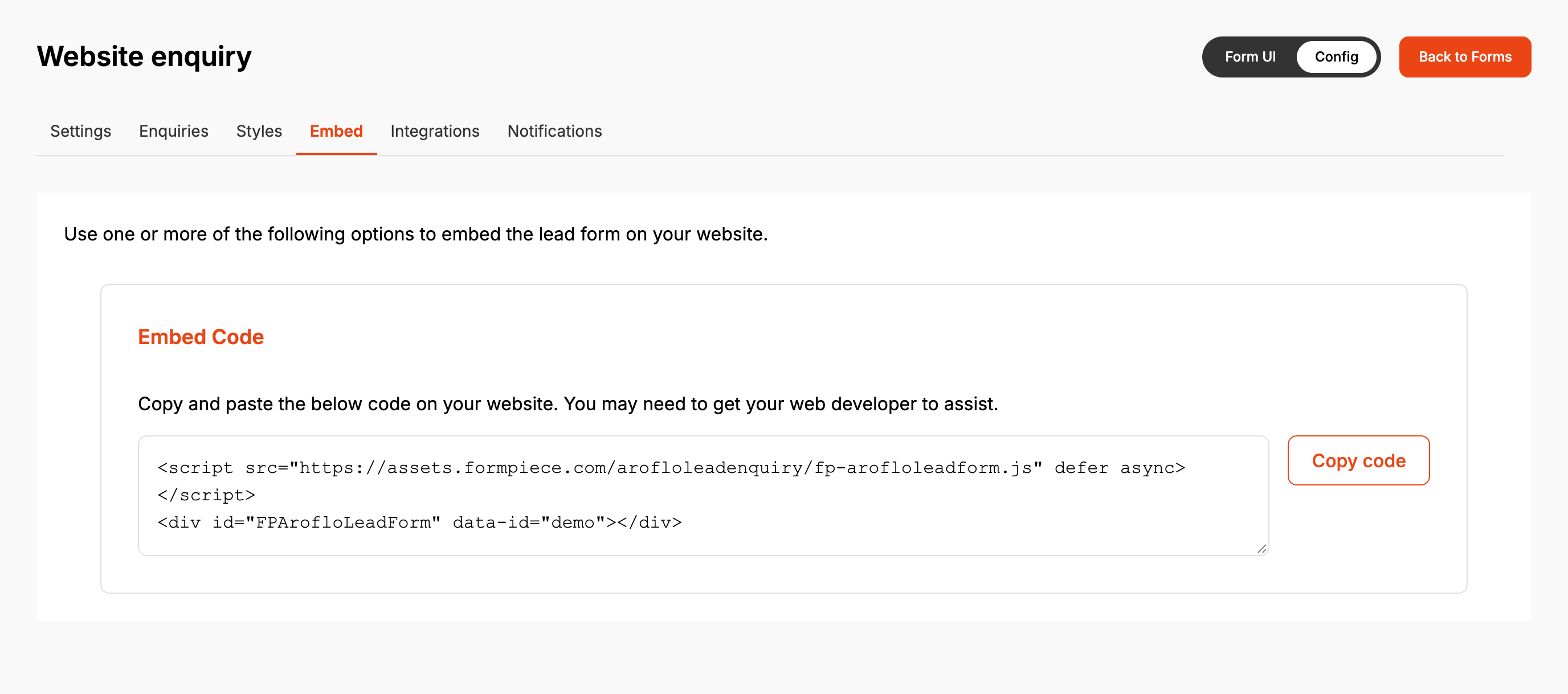Screen dimensions: 1568x694
Task: Click the 'Copy and paste the below code' text
Action: [568, 403]
